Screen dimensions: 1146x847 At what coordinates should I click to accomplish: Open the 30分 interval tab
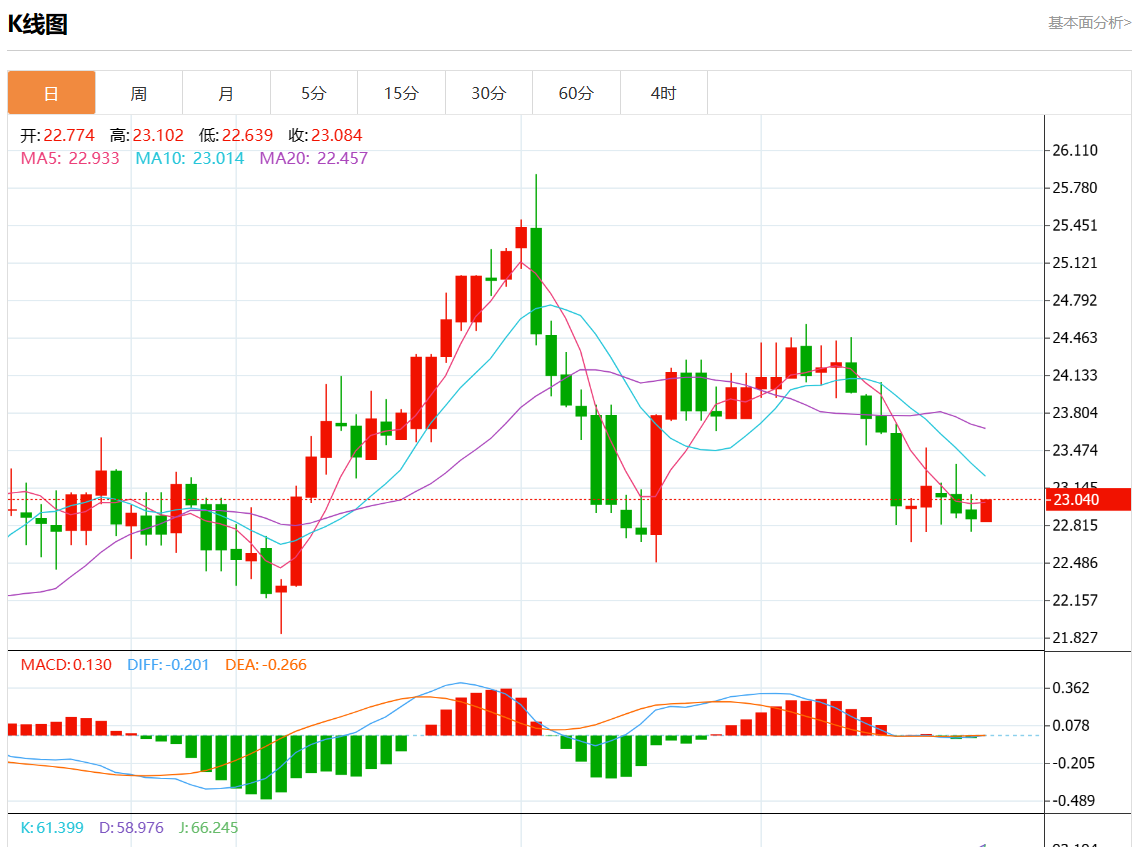coord(489,93)
